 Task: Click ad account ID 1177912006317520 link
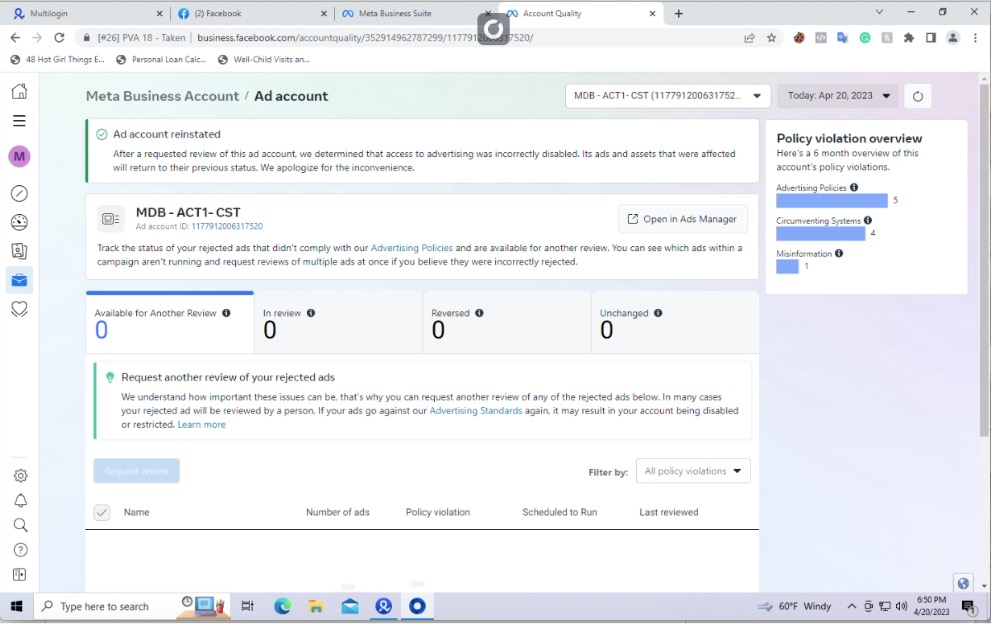tap(227, 227)
